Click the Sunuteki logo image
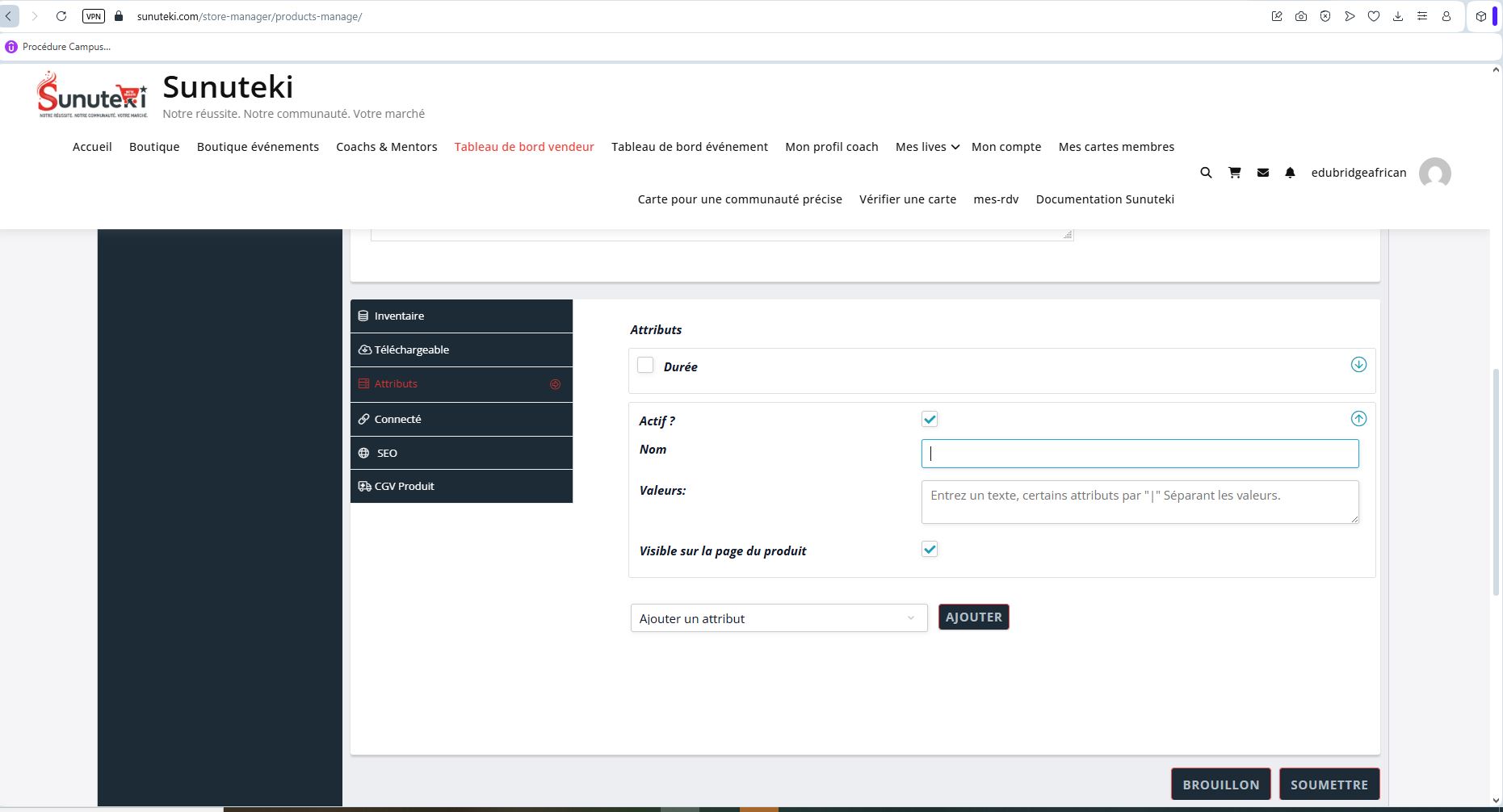 [93, 95]
